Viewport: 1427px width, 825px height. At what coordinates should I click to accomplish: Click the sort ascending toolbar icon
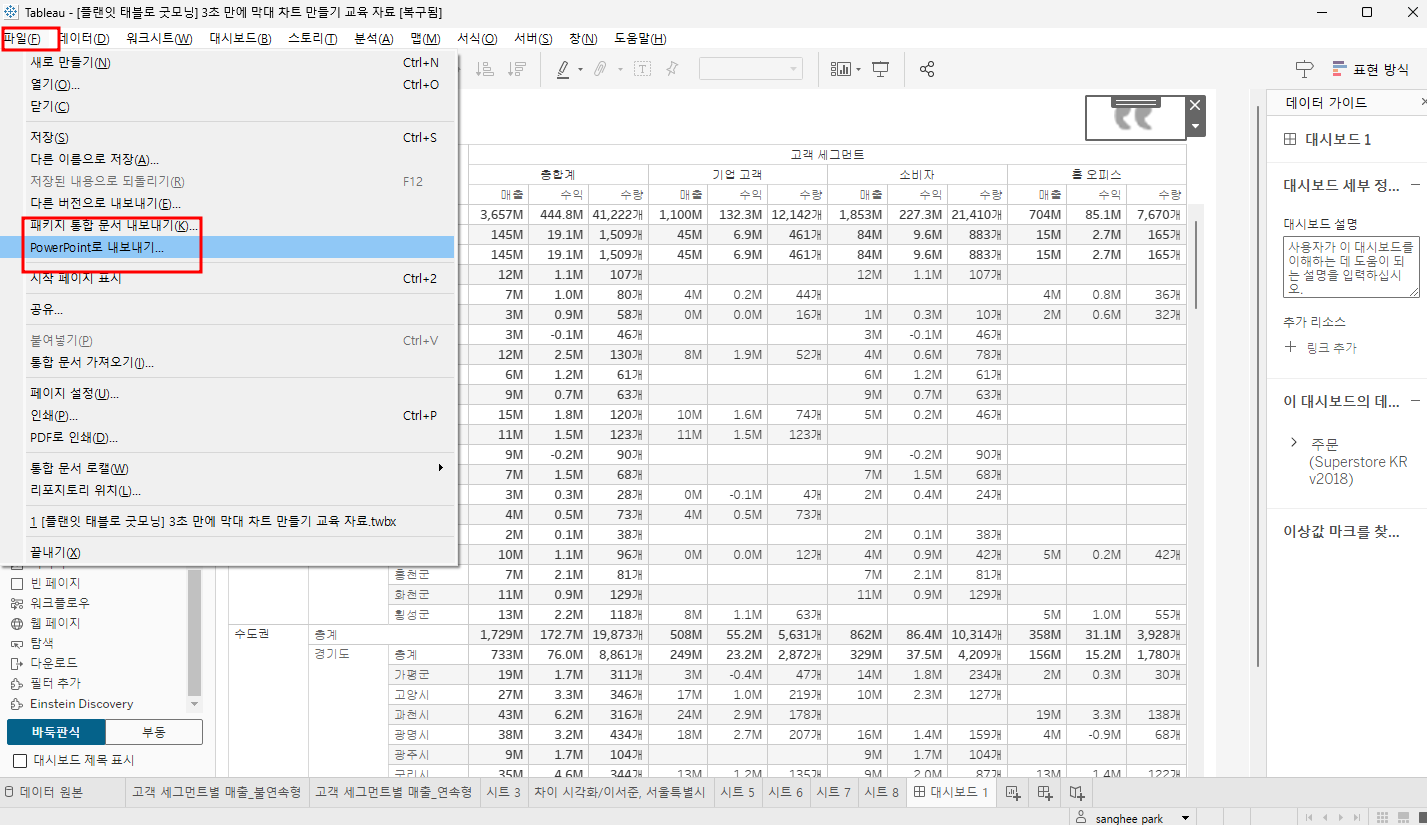pyautogui.click(x=485, y=69)
